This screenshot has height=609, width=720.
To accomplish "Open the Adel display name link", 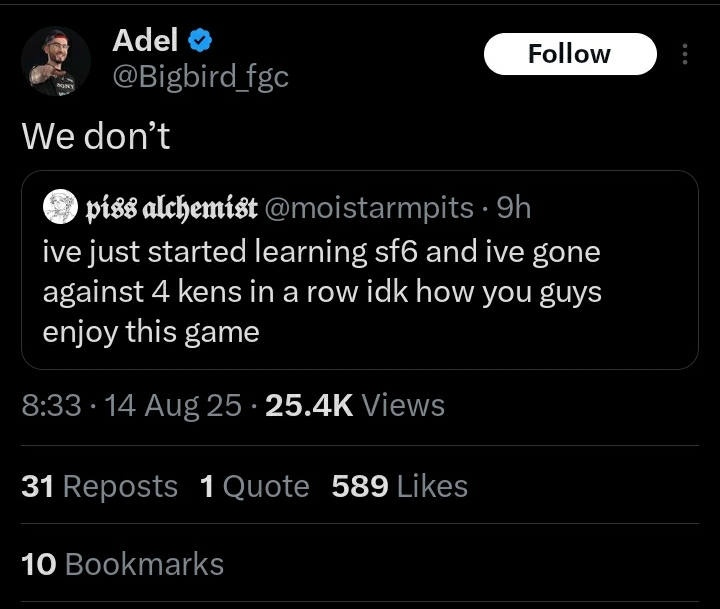I will tap(145, 40).
